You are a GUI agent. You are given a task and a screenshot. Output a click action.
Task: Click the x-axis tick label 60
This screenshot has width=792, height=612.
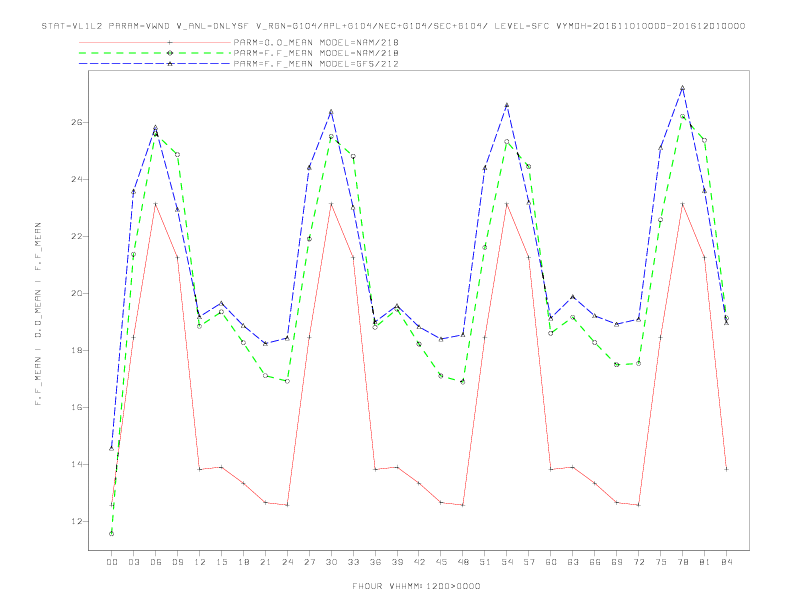click(551, 562)
